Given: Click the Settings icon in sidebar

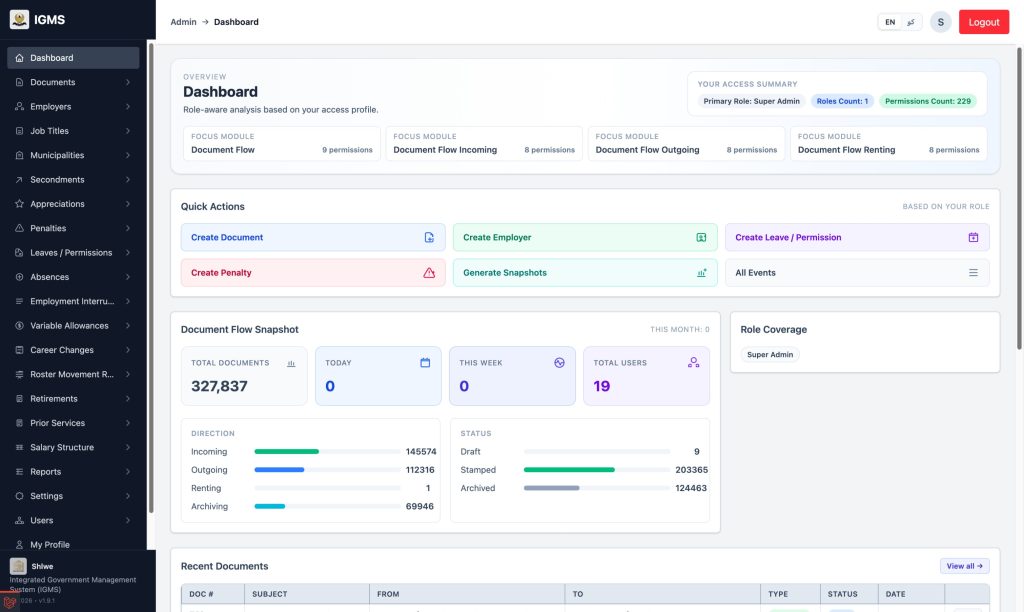Looking at the screenshot, I should click(19, 496).
